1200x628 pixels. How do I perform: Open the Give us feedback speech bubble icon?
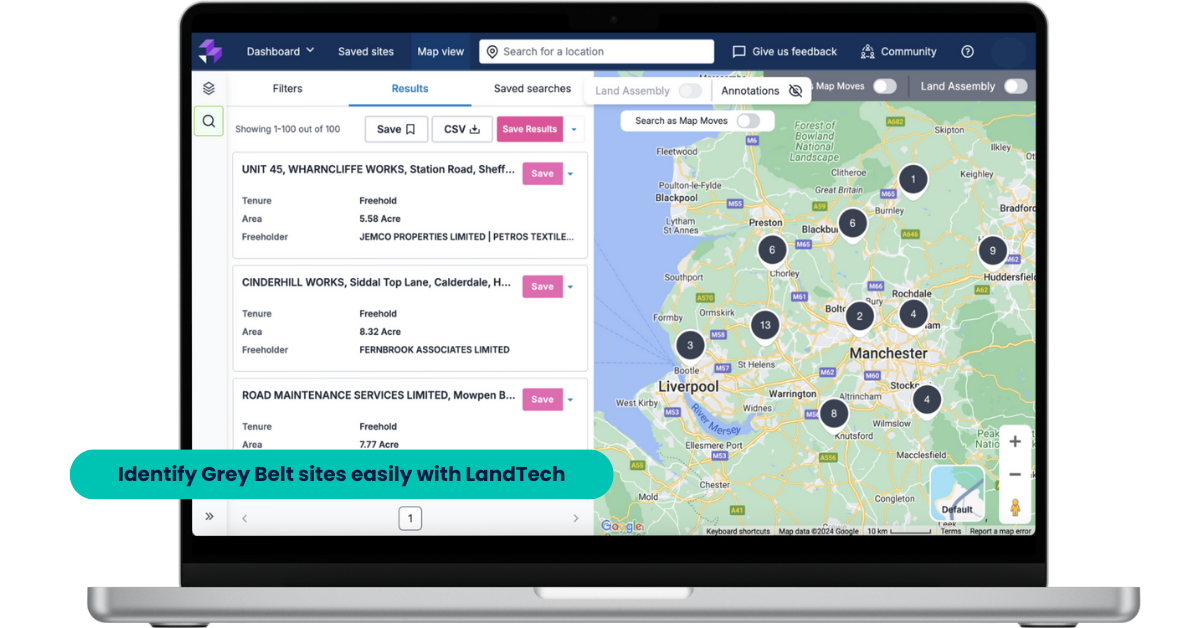pyautogui.click(x=738, y=51)
